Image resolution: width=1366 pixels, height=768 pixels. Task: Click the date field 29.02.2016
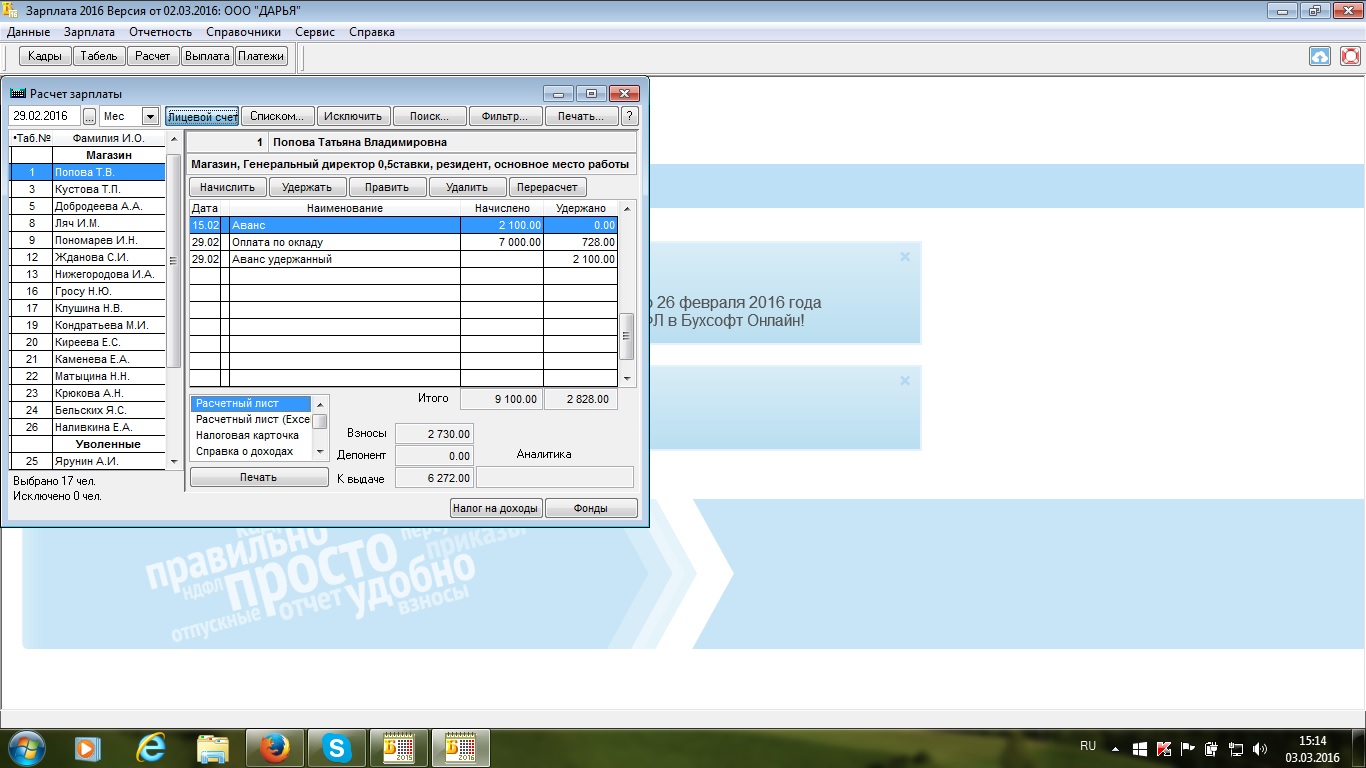[44, 116]
